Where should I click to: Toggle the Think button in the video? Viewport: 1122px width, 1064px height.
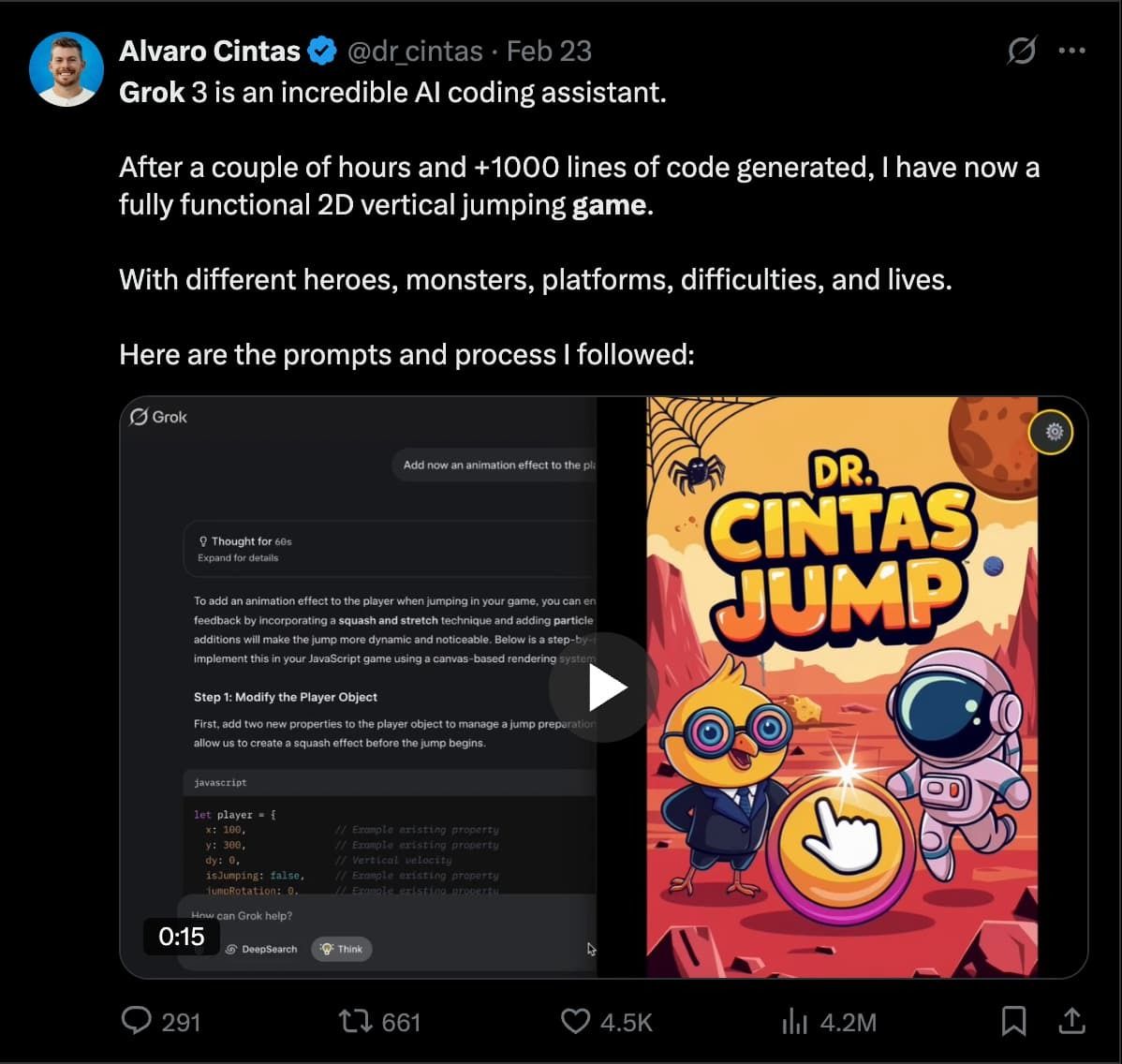click(x=341, y=949)
